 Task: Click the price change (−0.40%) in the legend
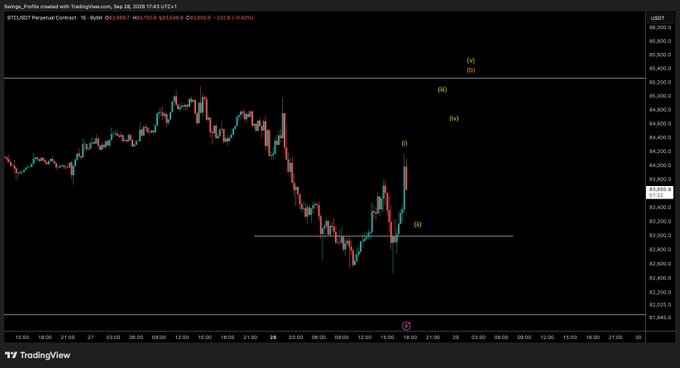[243, 18]
